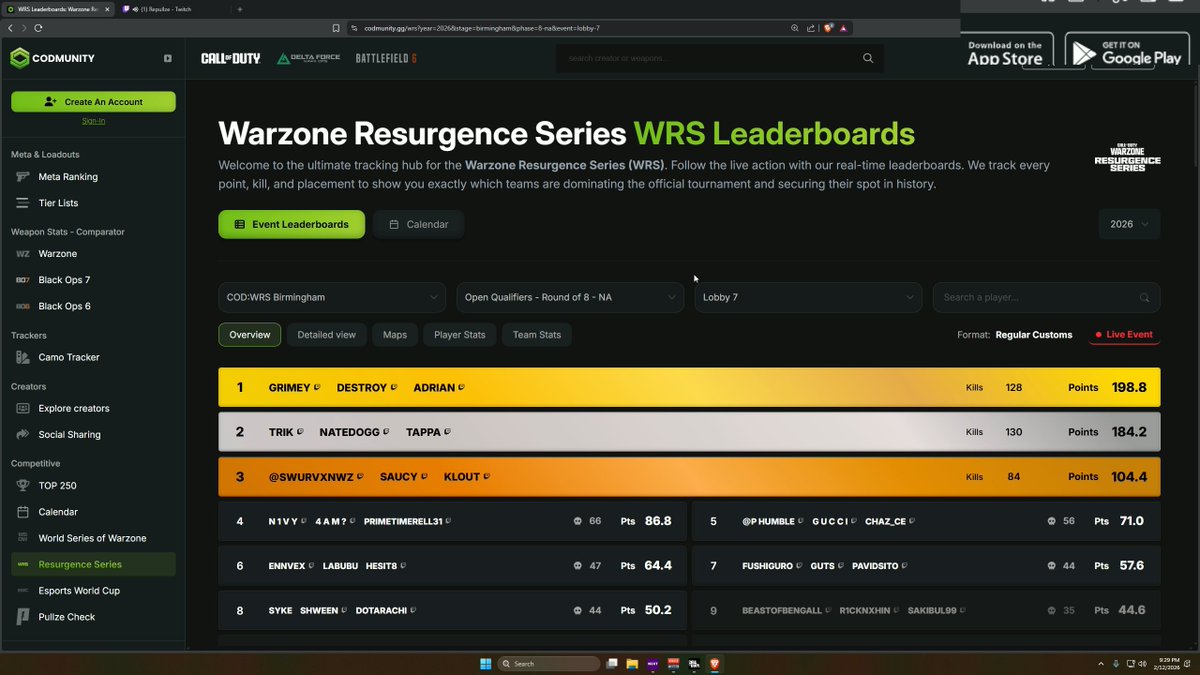This screenshot has height=675, width=1200.
Task: Open the Delta Force game section
Action: coord(308,58)
